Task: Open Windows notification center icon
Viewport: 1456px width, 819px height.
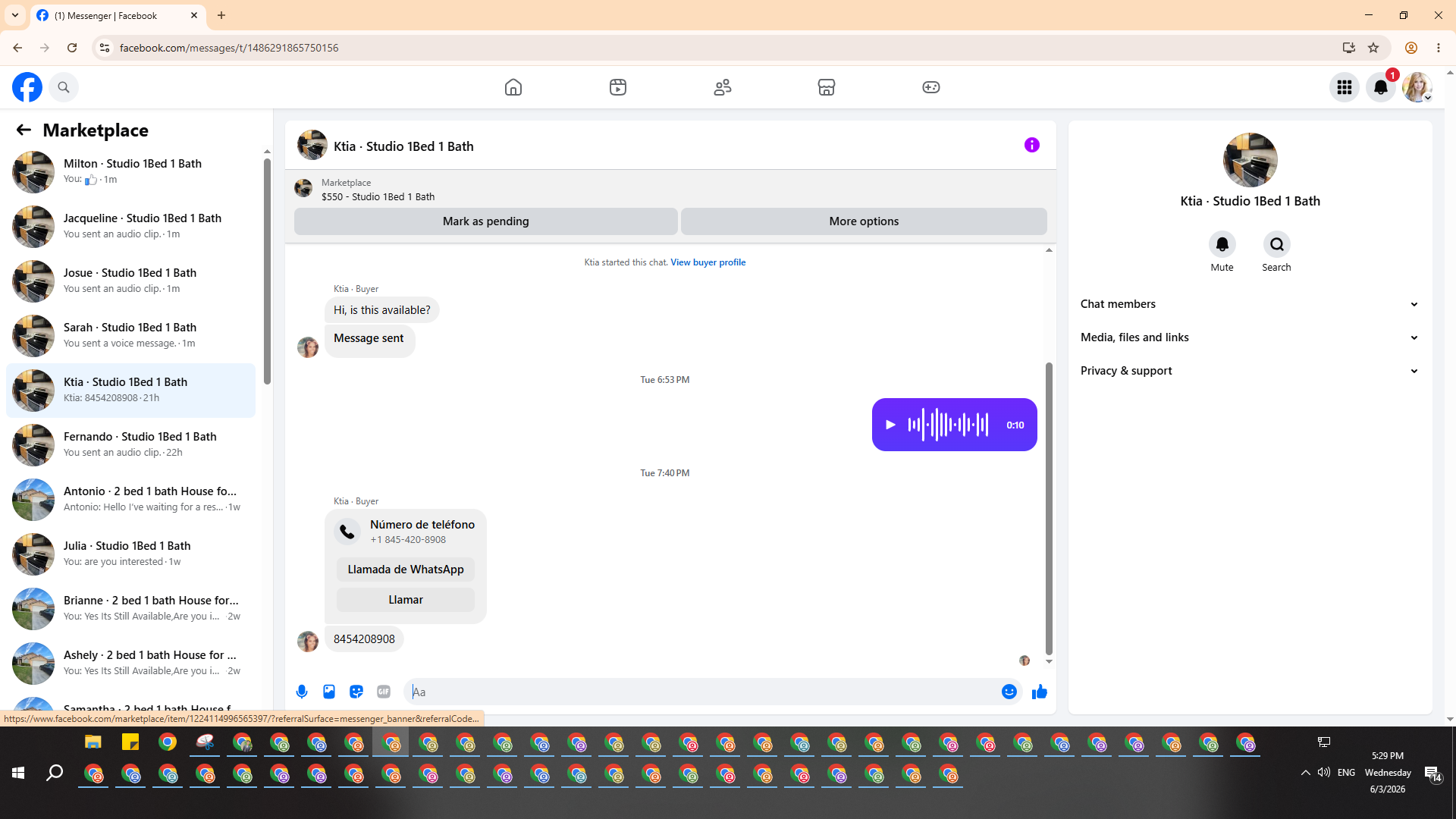Action: coord(1433,773)
